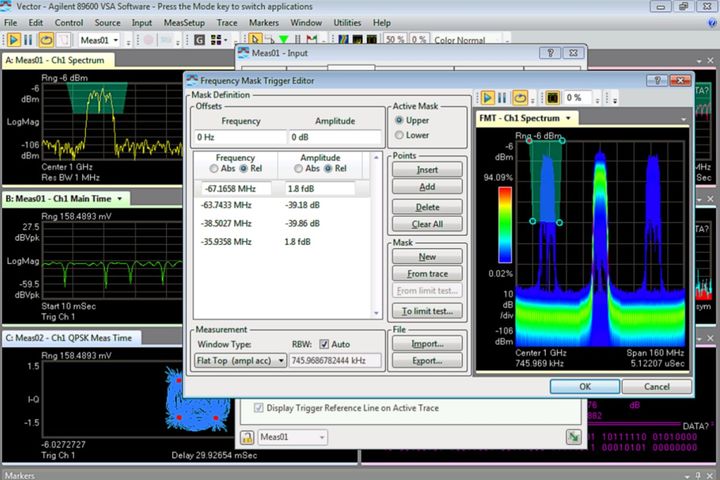The height and width of the screenshot is (480, 720).
Task: Click the Restart loop icon in main toolbar
Action: pos(47,40)
